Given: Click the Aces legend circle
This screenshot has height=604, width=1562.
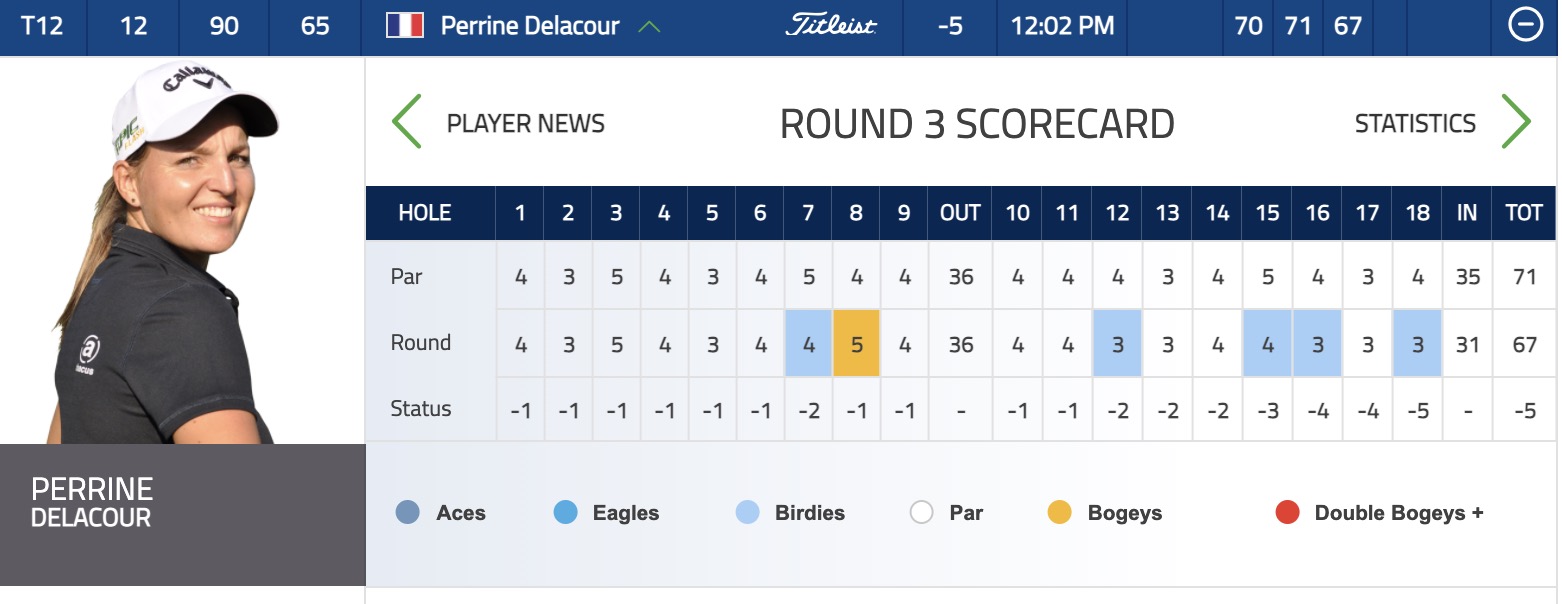Looking at the screenshot, I should [408, 513].
